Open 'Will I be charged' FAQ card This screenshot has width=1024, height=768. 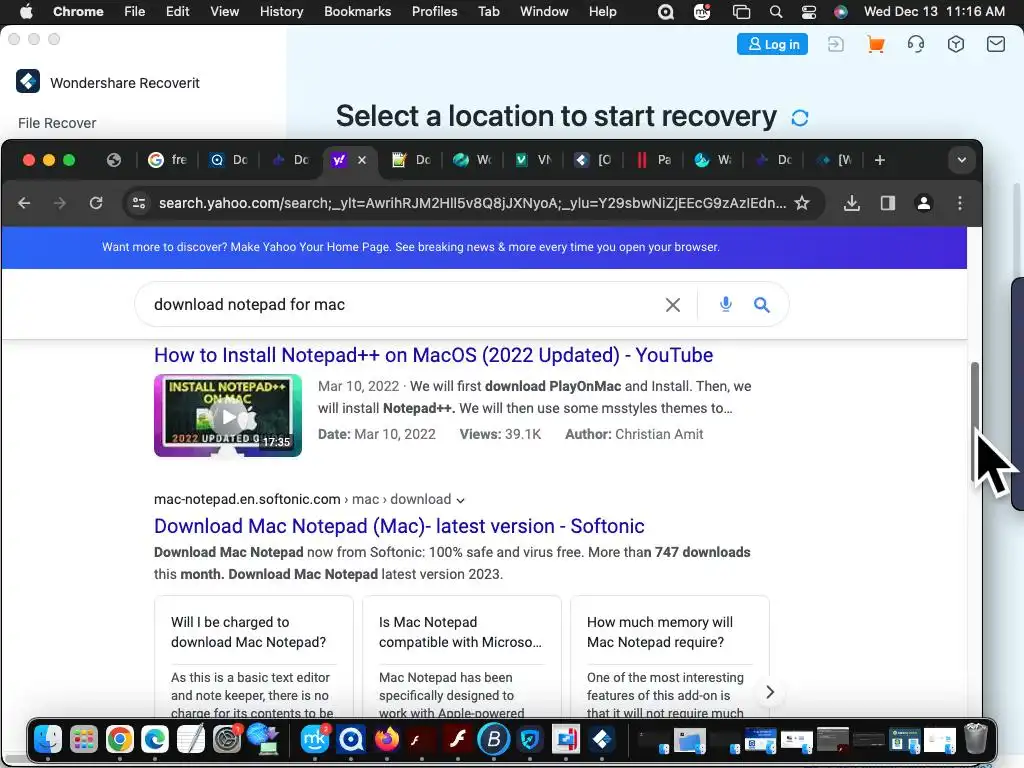click(x=253, y=656)
